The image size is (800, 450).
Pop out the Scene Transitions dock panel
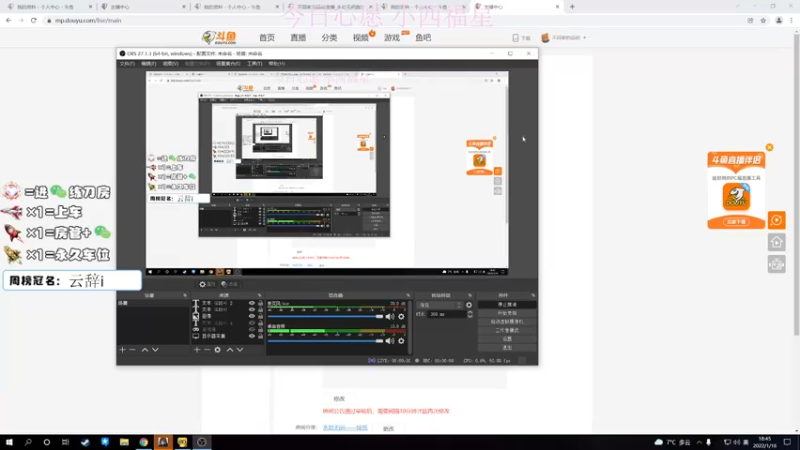click(470, 295)
